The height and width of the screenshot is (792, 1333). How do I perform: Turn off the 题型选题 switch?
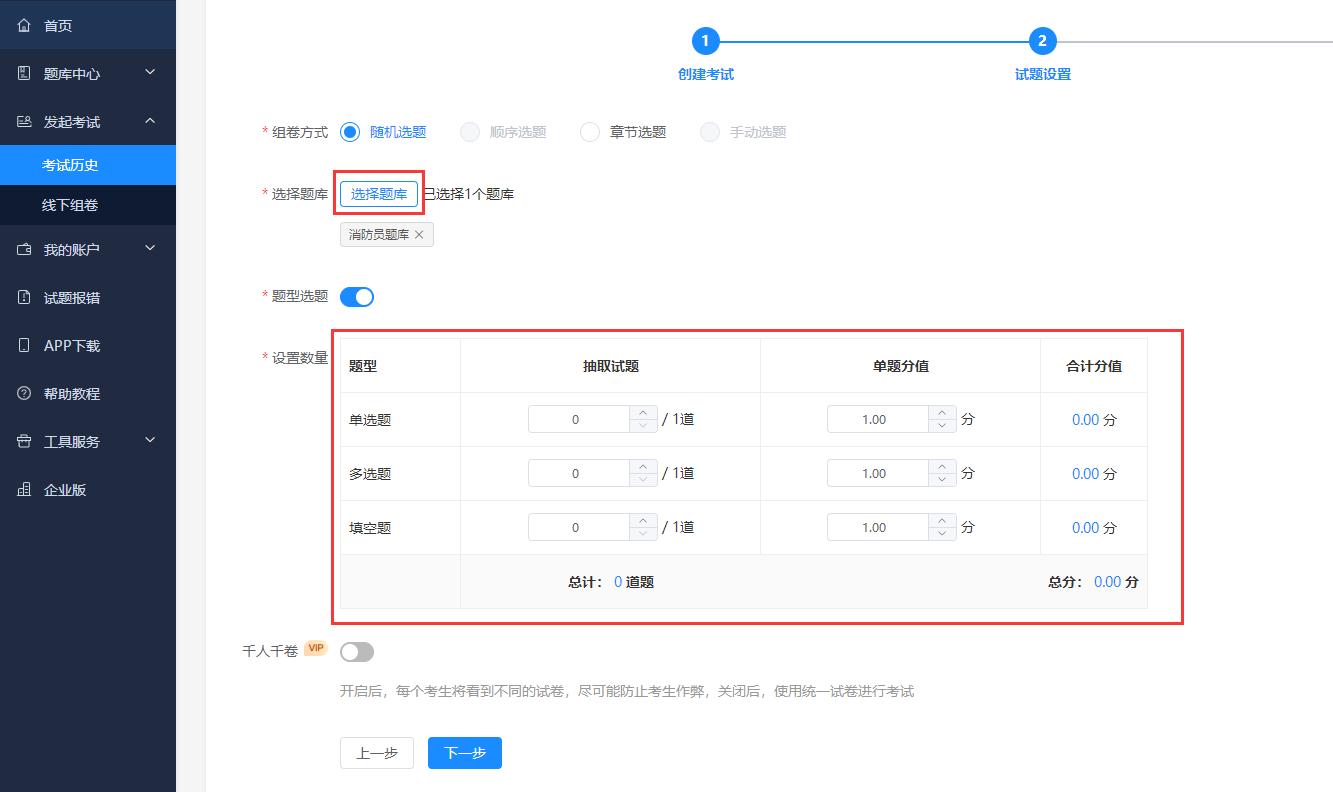357,297
